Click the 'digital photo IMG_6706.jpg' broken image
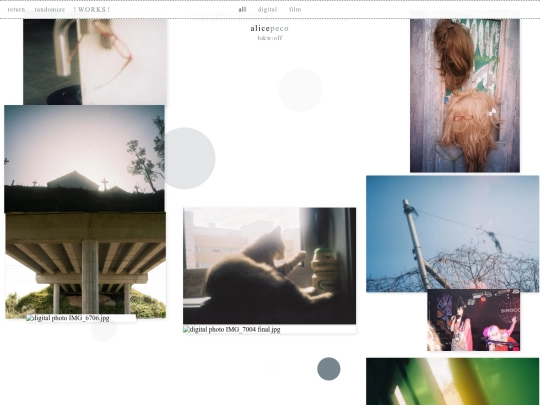540x405 pixels. click(81, 318)
